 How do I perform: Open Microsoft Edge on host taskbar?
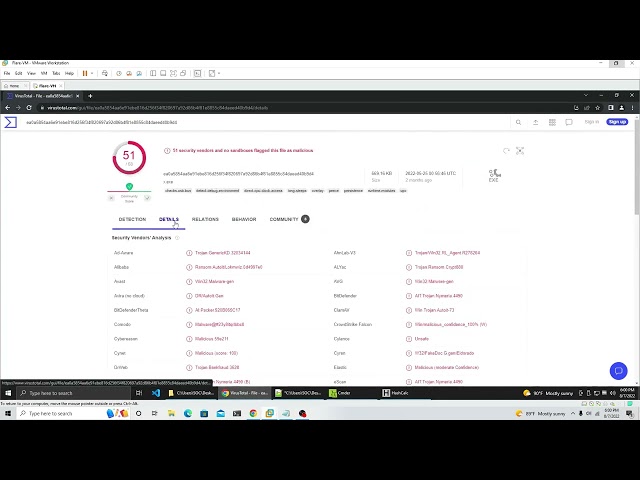[188, 413]
